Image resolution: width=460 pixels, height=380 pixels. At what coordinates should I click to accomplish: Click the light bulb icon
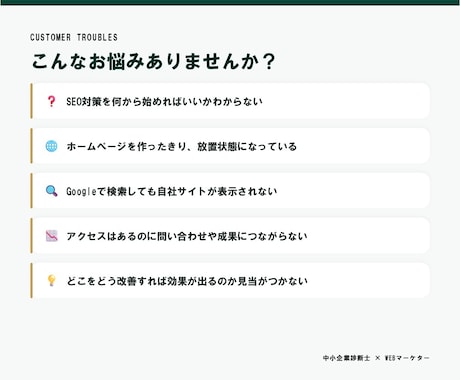point(51,280)
